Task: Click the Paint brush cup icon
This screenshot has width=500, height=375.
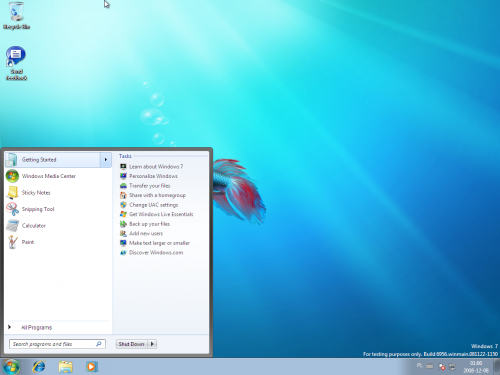Action: click(x=12, y=242)
